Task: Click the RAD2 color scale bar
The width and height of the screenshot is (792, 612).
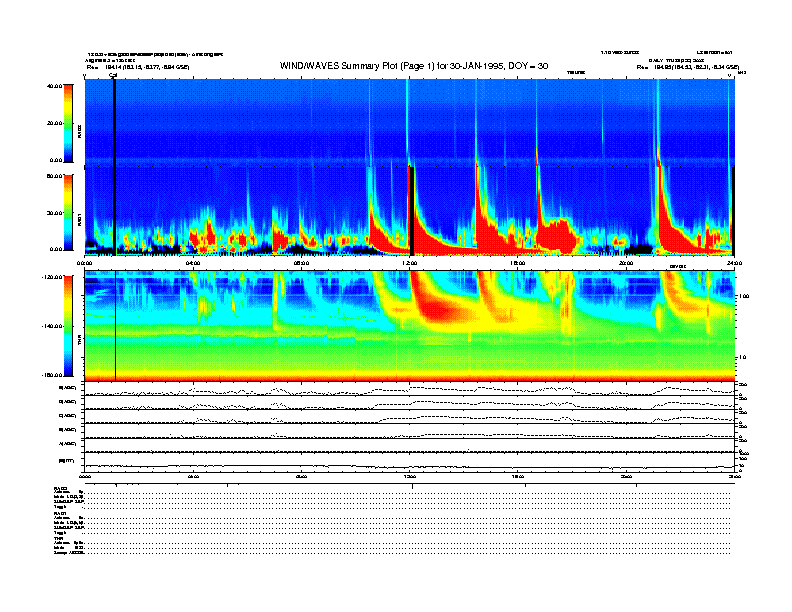Action: (x=68, y=123)
